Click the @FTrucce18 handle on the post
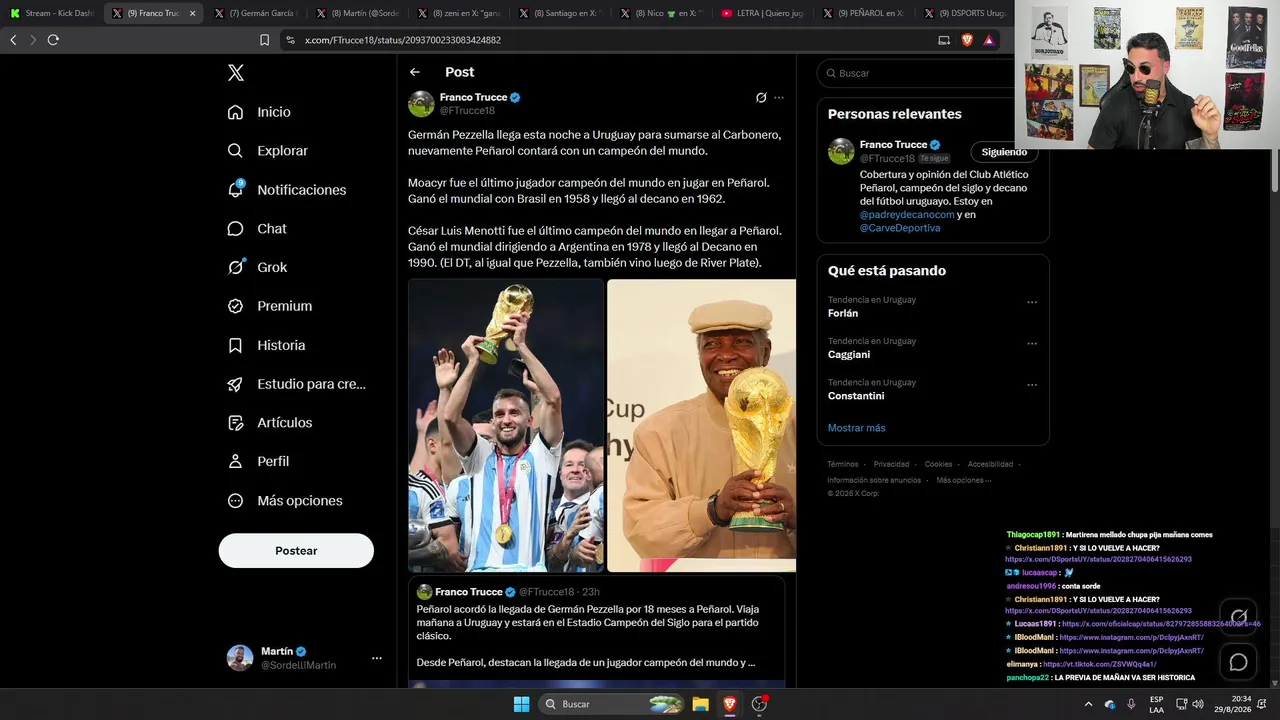 pos(467,111)
